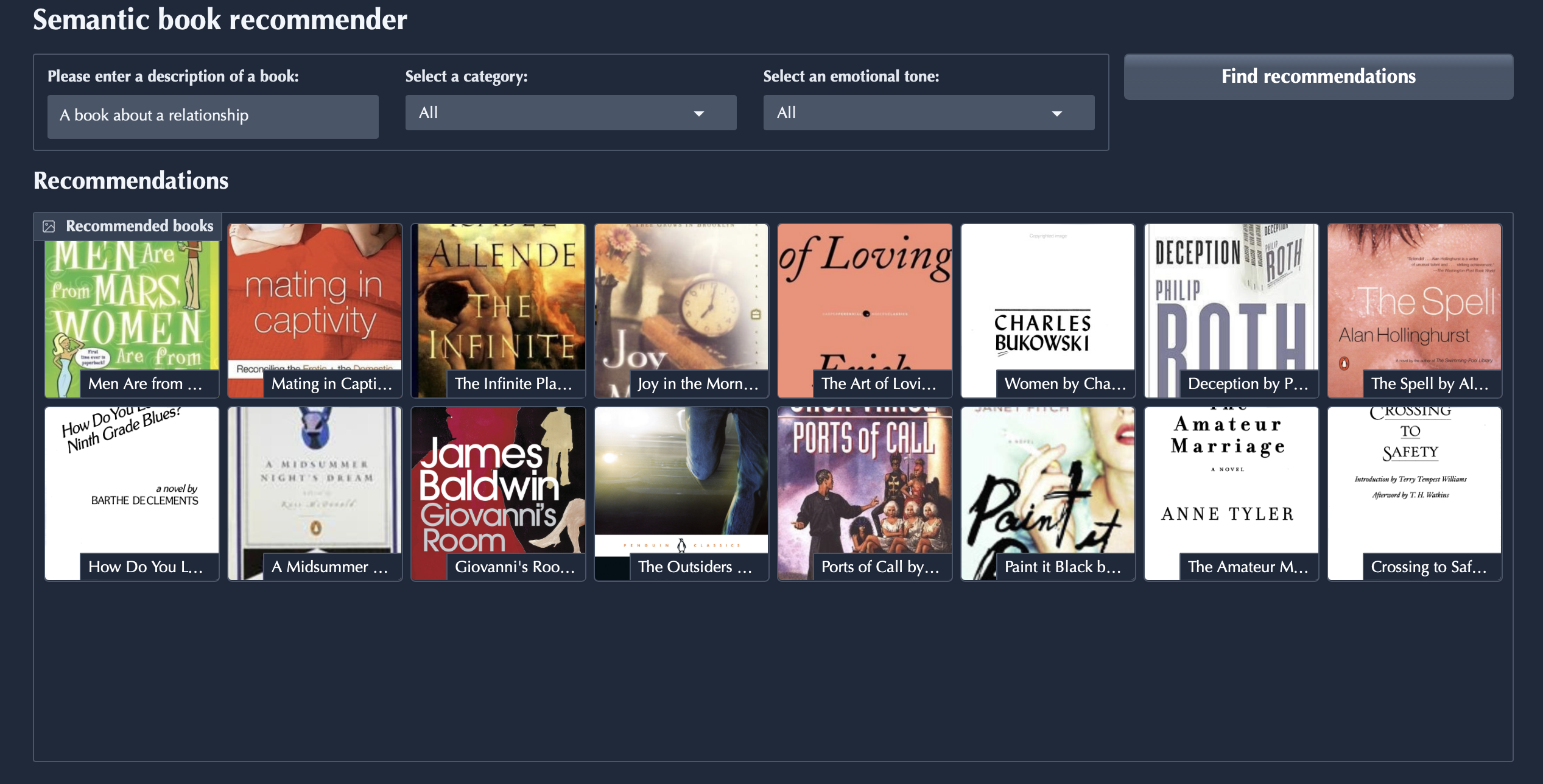Click the category dropdown arrow
Screen dimensions: 1543x784
(698, 113)
